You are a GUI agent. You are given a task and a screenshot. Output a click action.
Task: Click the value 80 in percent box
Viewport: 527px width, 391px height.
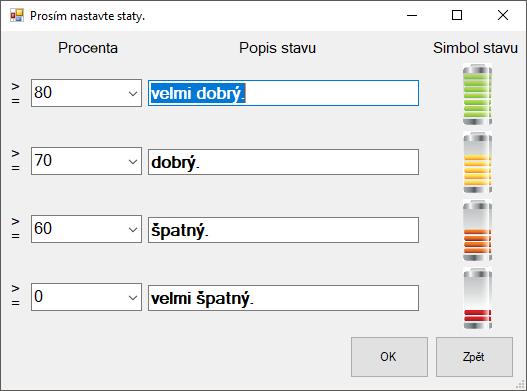point(43,92)
